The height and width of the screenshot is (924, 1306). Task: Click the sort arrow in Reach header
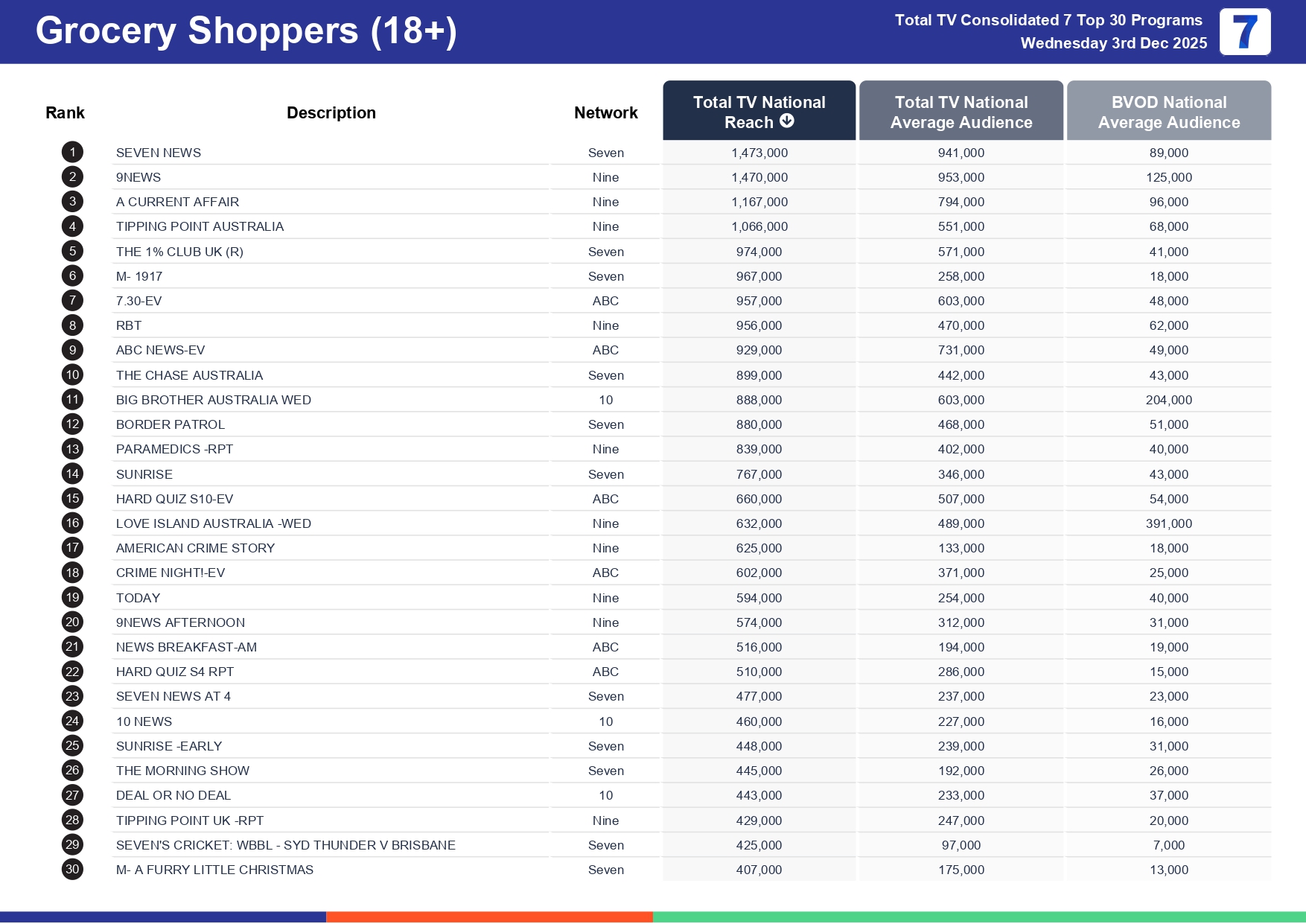pyautogui.click(x=786, y=121)
